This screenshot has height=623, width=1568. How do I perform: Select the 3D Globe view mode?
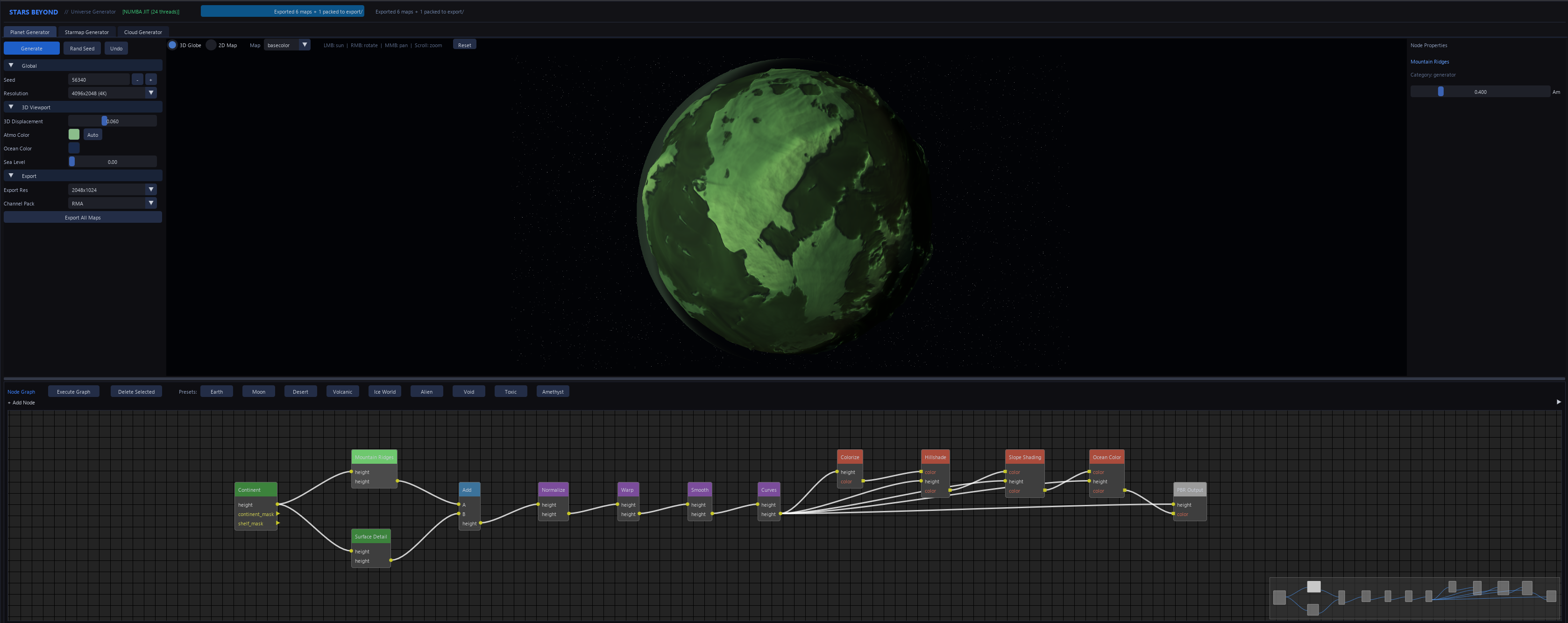172,44
